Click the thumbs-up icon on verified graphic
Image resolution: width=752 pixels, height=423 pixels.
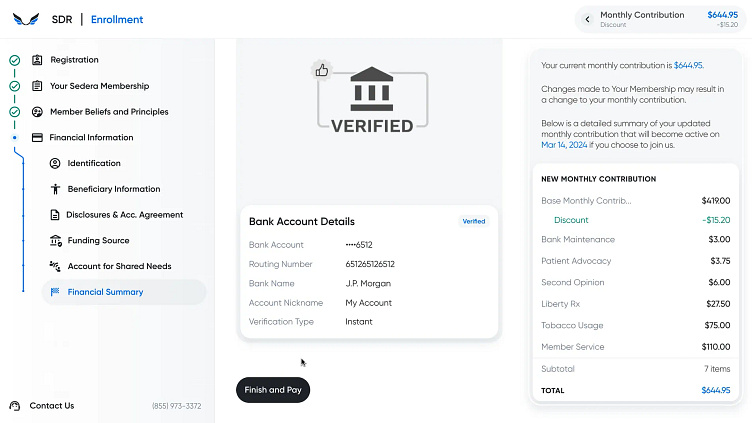point(322,70)
